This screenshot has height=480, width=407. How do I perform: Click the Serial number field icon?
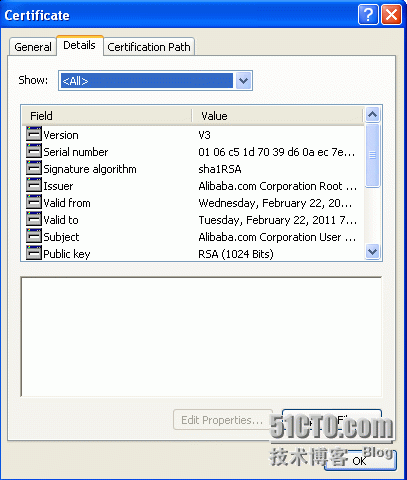click(34, 152)
